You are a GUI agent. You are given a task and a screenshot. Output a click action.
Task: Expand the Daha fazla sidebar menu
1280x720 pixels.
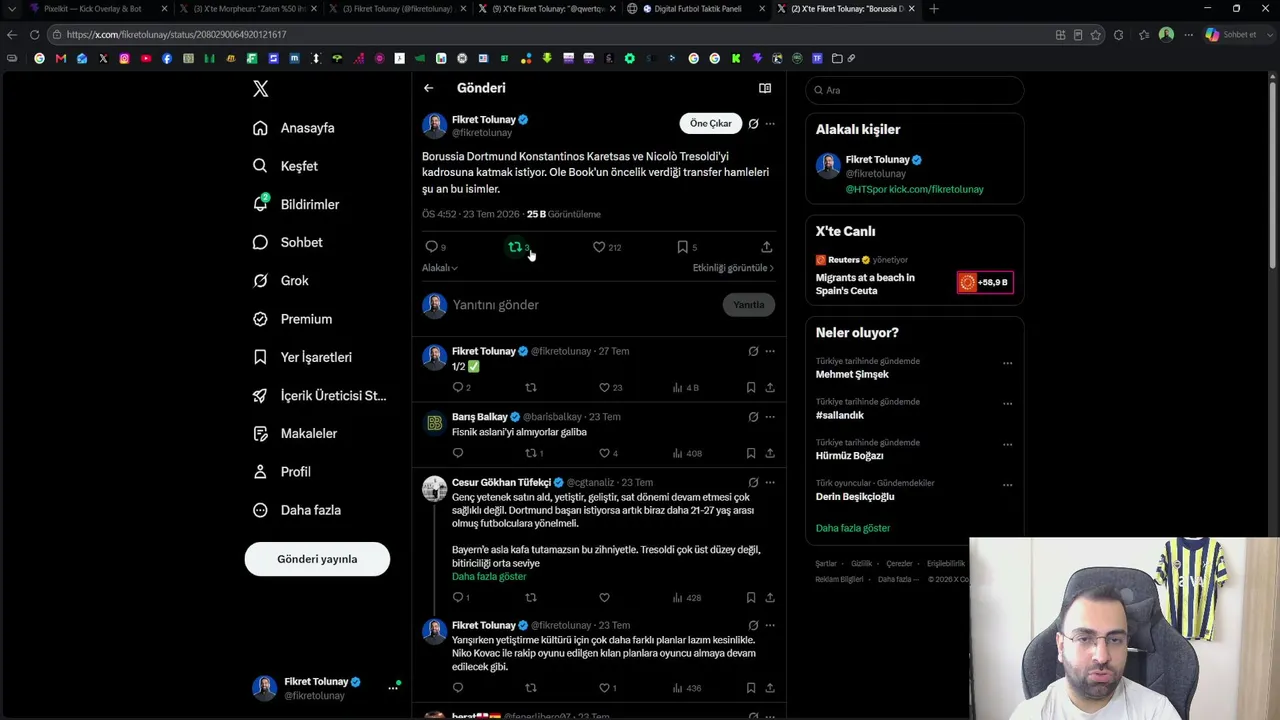point(297,510)
